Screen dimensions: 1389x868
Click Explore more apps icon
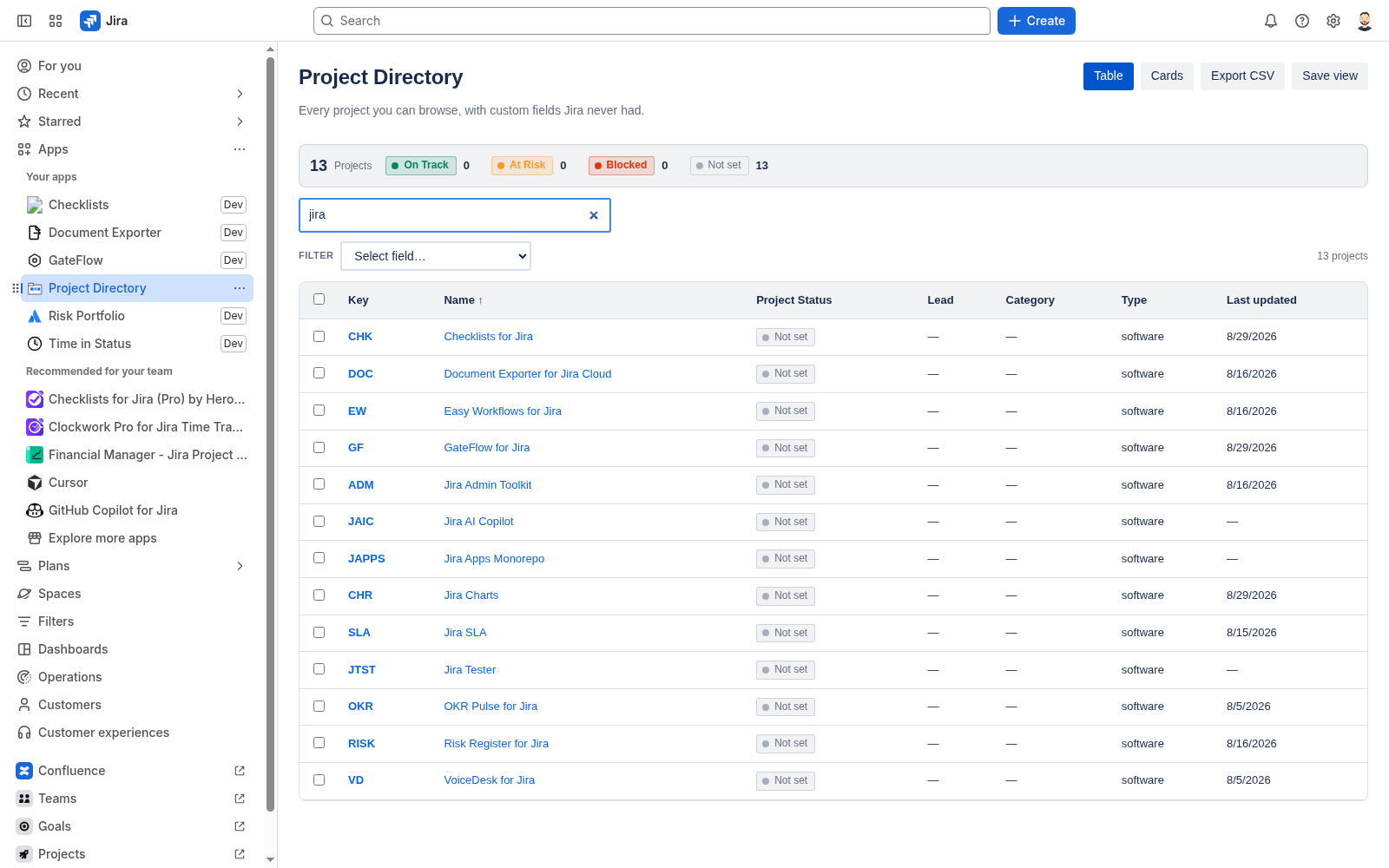pyautogui.click(x=35, y=538)
